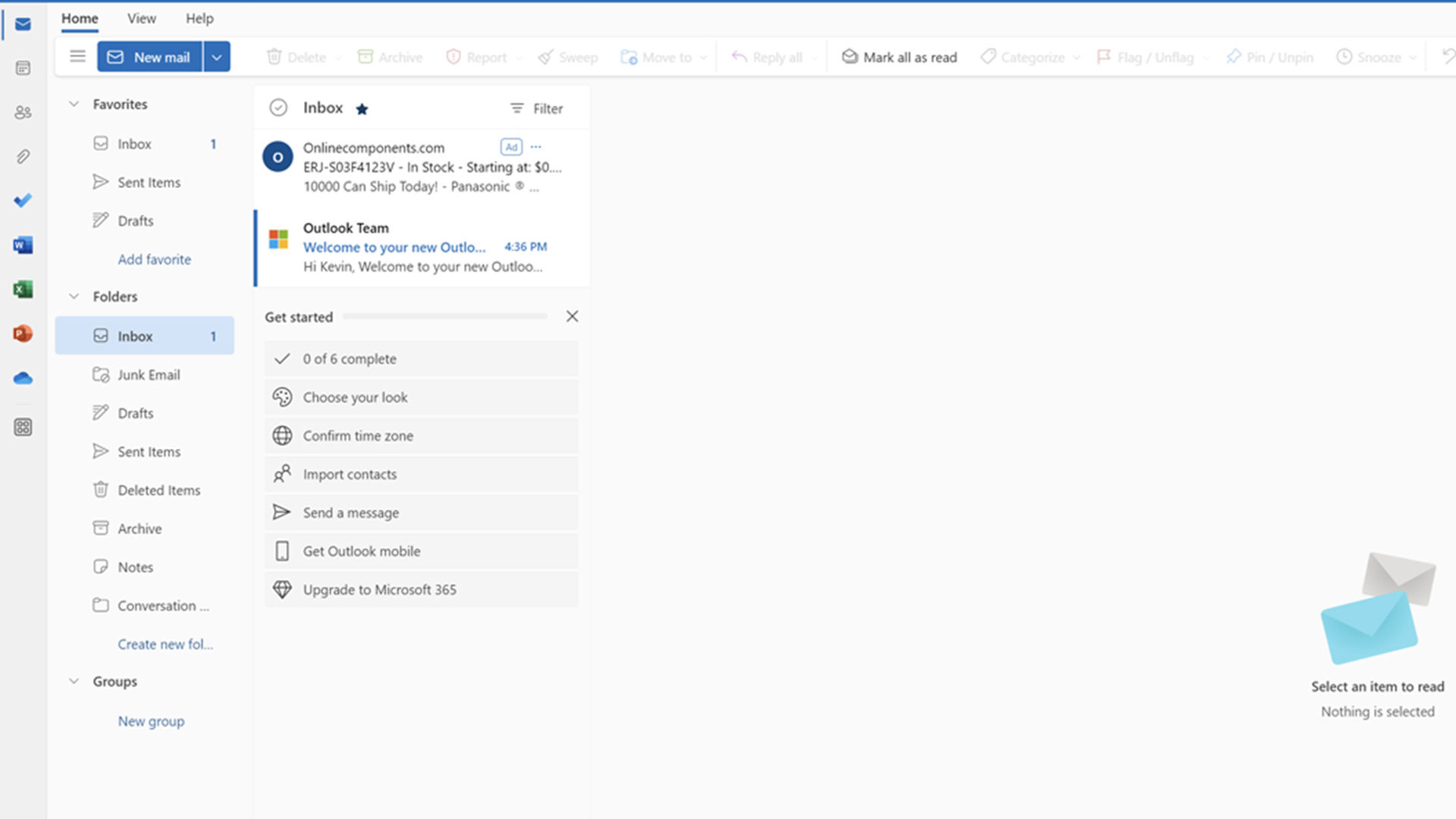This screenshot has width=1456, height=819.
Task: Open the Filter menu in message list
Action: 536,108
